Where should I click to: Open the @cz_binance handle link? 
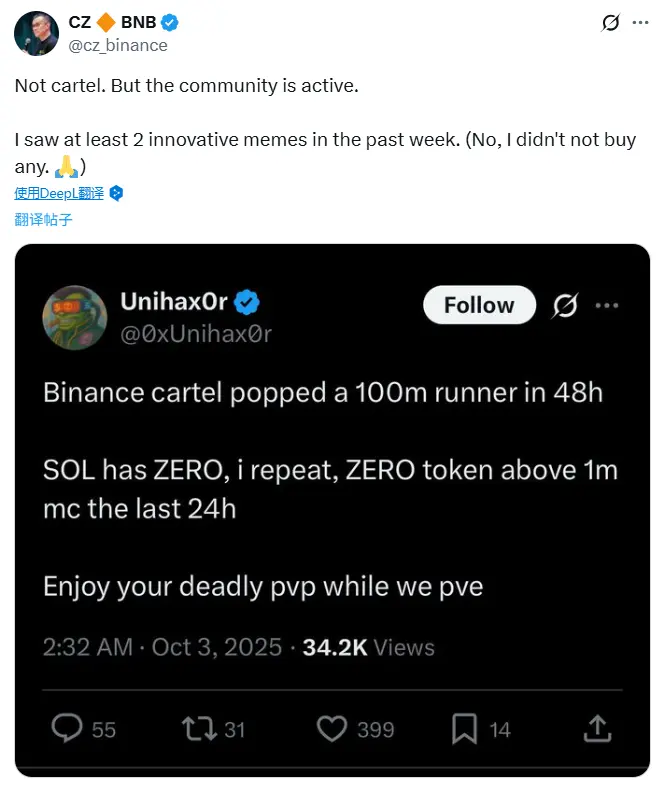118,46
